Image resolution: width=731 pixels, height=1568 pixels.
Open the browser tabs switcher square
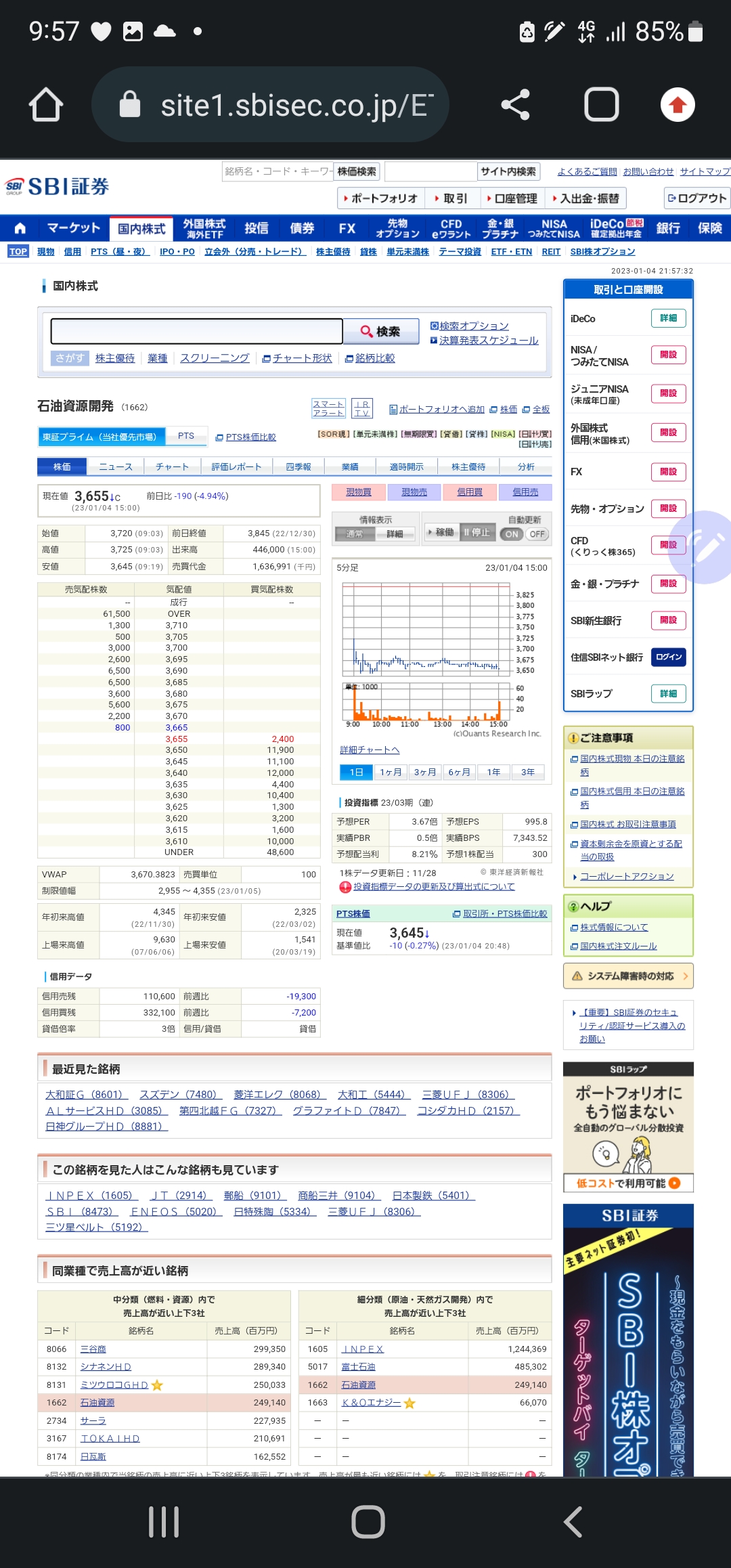point(601,105)
